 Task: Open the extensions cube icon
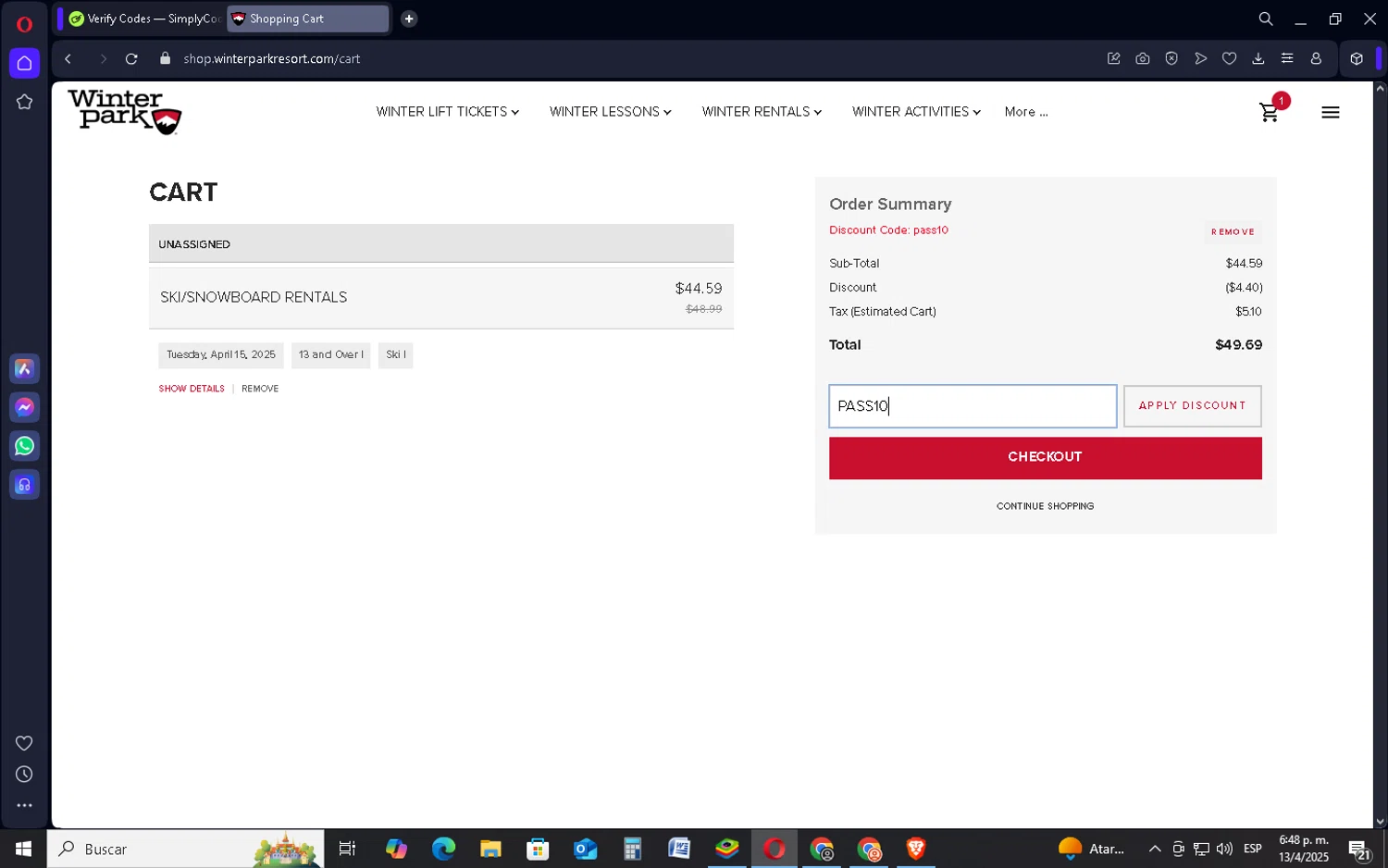(x=1357, y=58)
